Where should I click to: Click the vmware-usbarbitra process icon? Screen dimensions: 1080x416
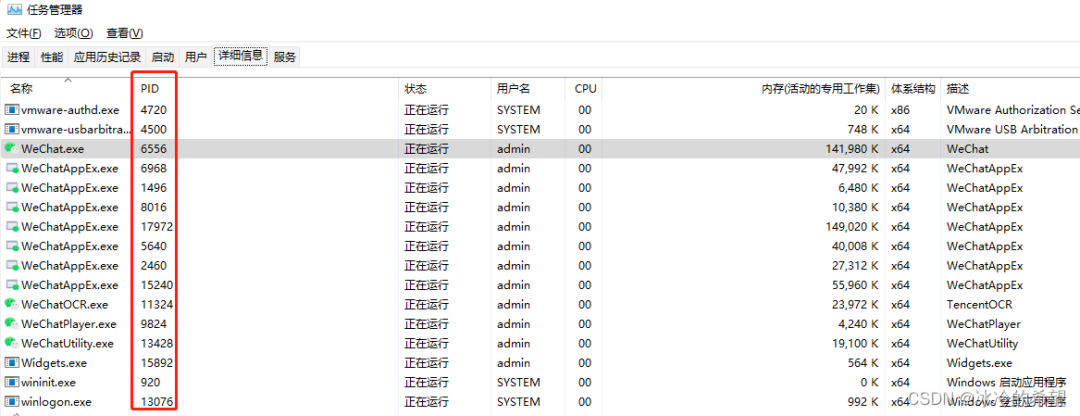tap(12, 129)
